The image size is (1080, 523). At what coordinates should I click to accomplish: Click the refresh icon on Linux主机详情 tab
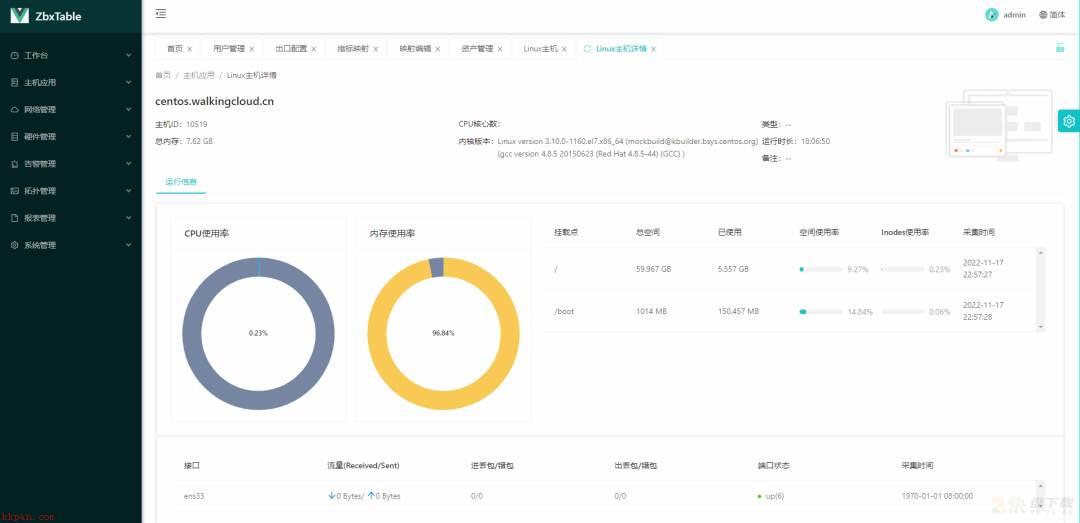point(587,49)
